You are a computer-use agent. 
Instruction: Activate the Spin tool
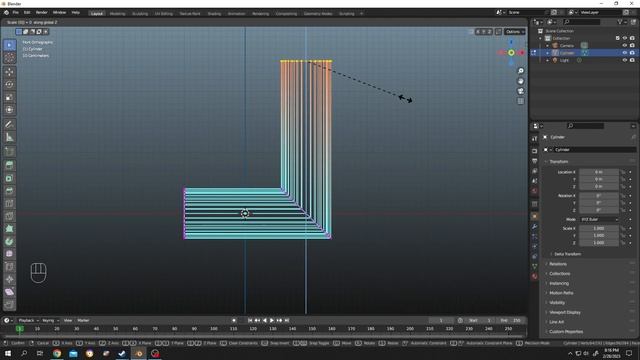(x=9, y=241)
